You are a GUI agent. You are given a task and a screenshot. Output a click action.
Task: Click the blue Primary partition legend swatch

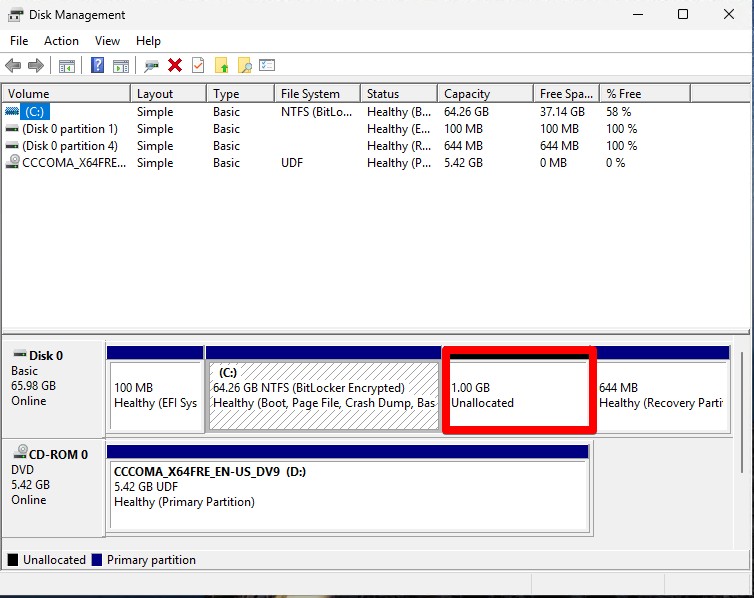pos(97,560)
